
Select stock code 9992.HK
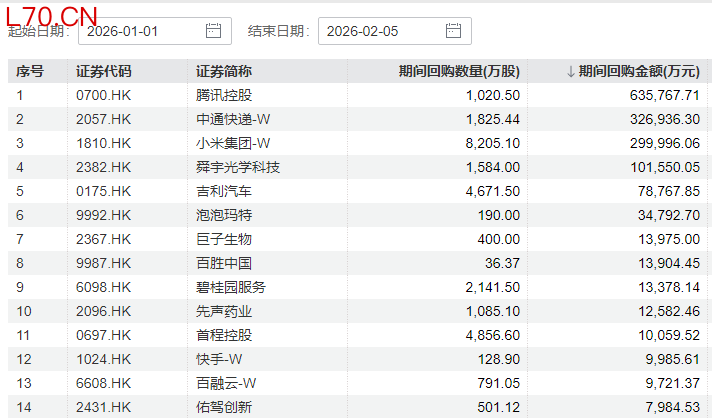(x=104, y=215)
